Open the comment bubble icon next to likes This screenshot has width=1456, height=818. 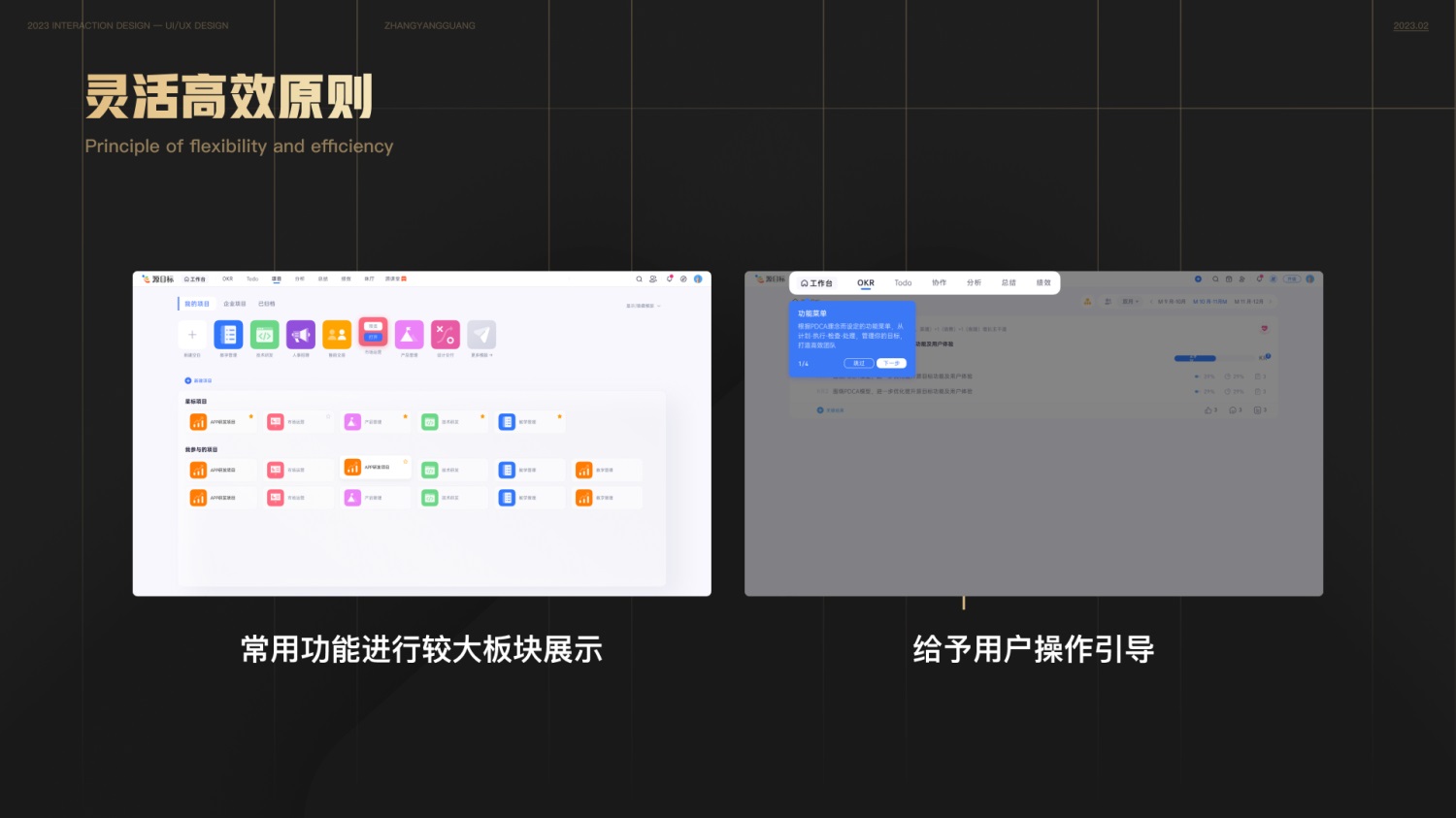[1235, 410]
